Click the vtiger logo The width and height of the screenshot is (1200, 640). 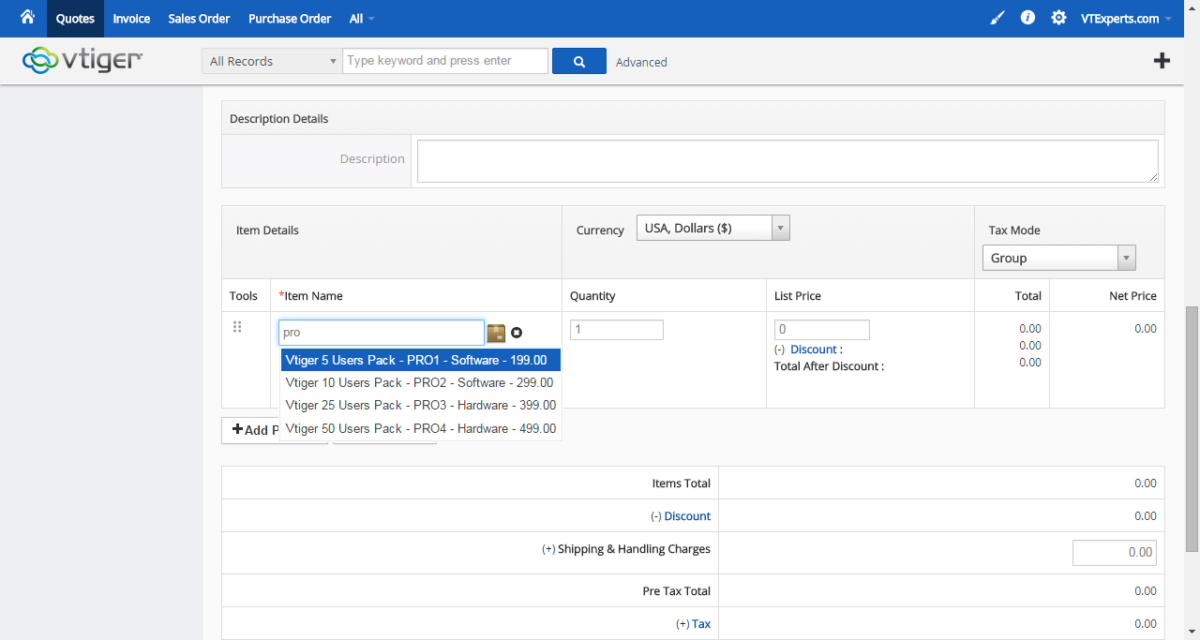pyautogui.click(x=82, y=60)
